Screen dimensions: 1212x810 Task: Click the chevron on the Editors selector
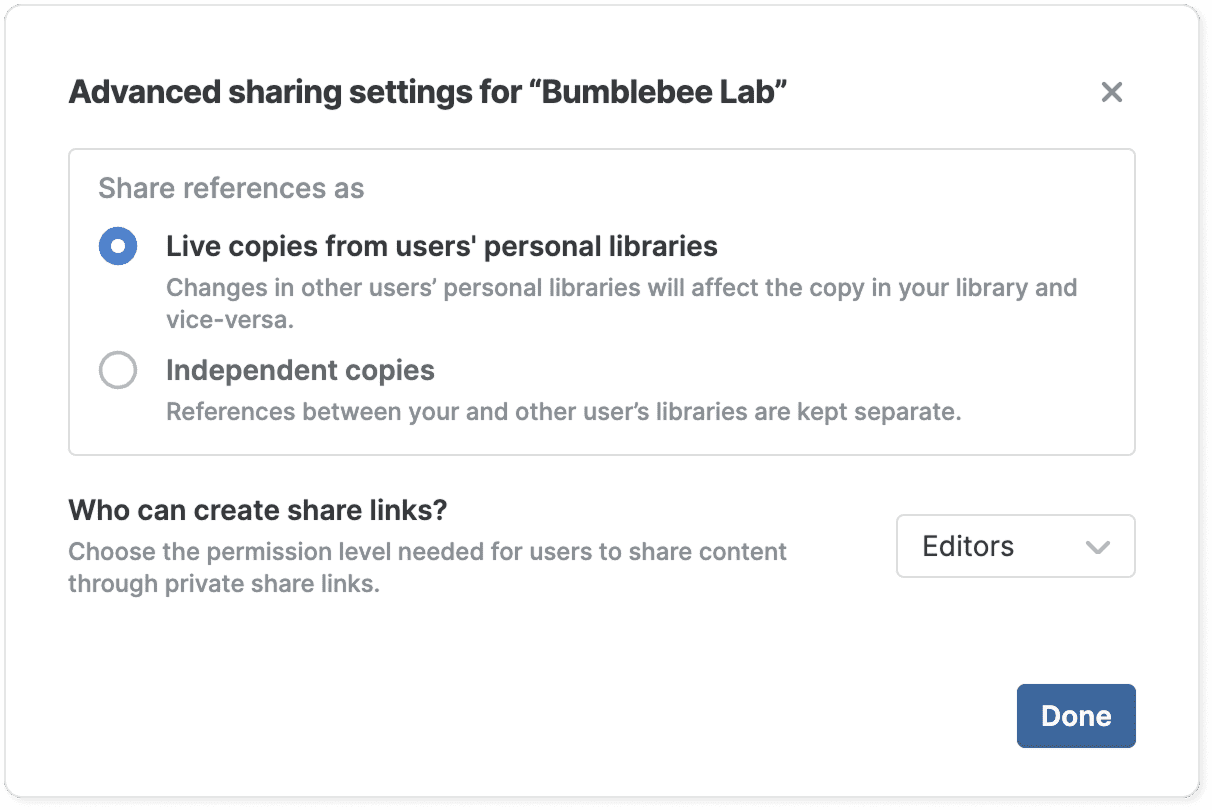[1097, 547]
